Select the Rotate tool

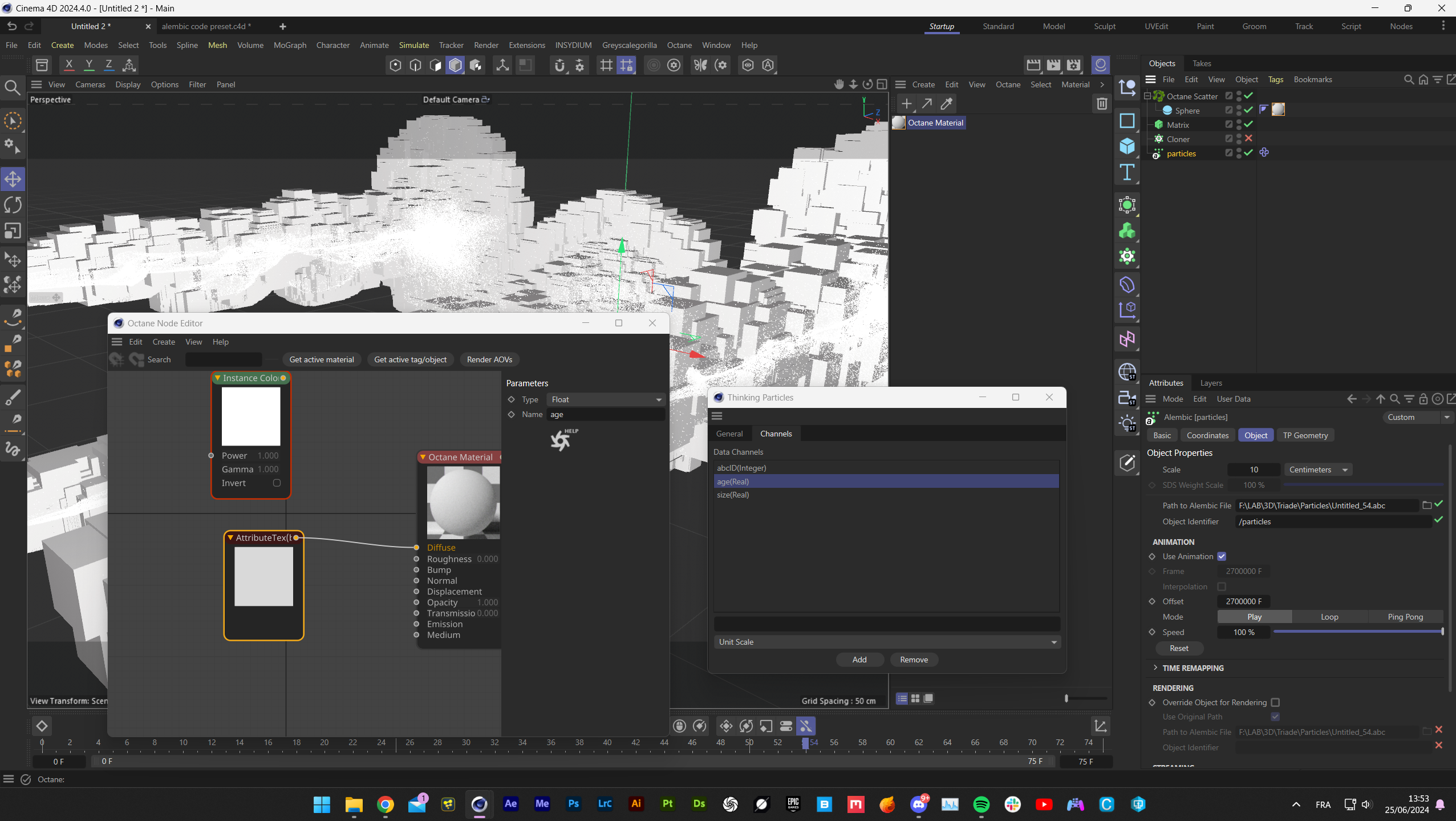coord(13,205)
